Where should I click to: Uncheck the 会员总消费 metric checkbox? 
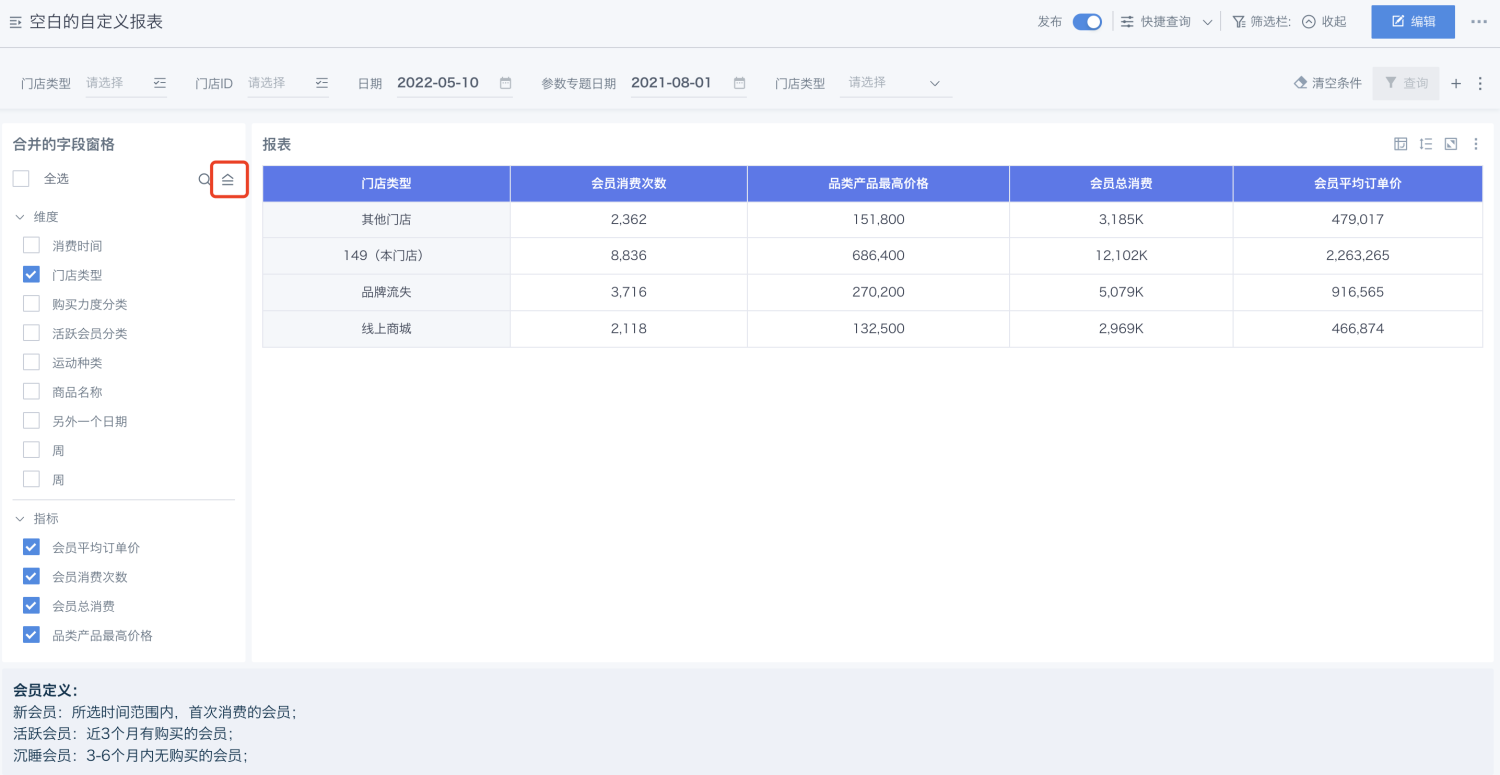pyautogui.click(x=31, y=606)
